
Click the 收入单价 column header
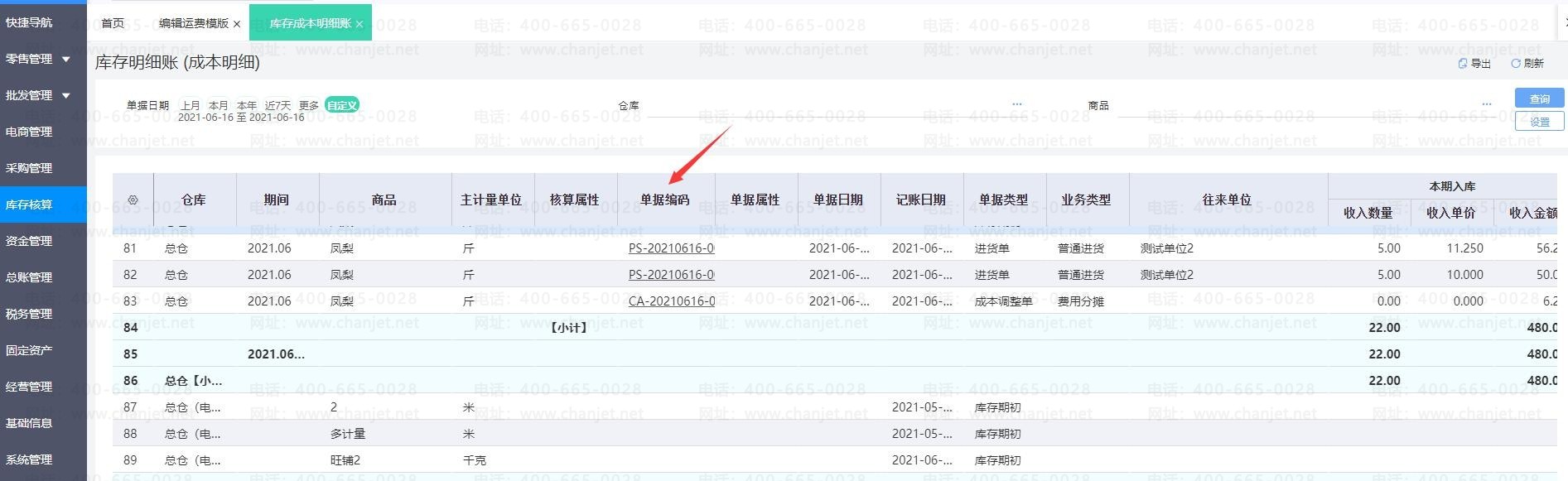coord(1450,213)
